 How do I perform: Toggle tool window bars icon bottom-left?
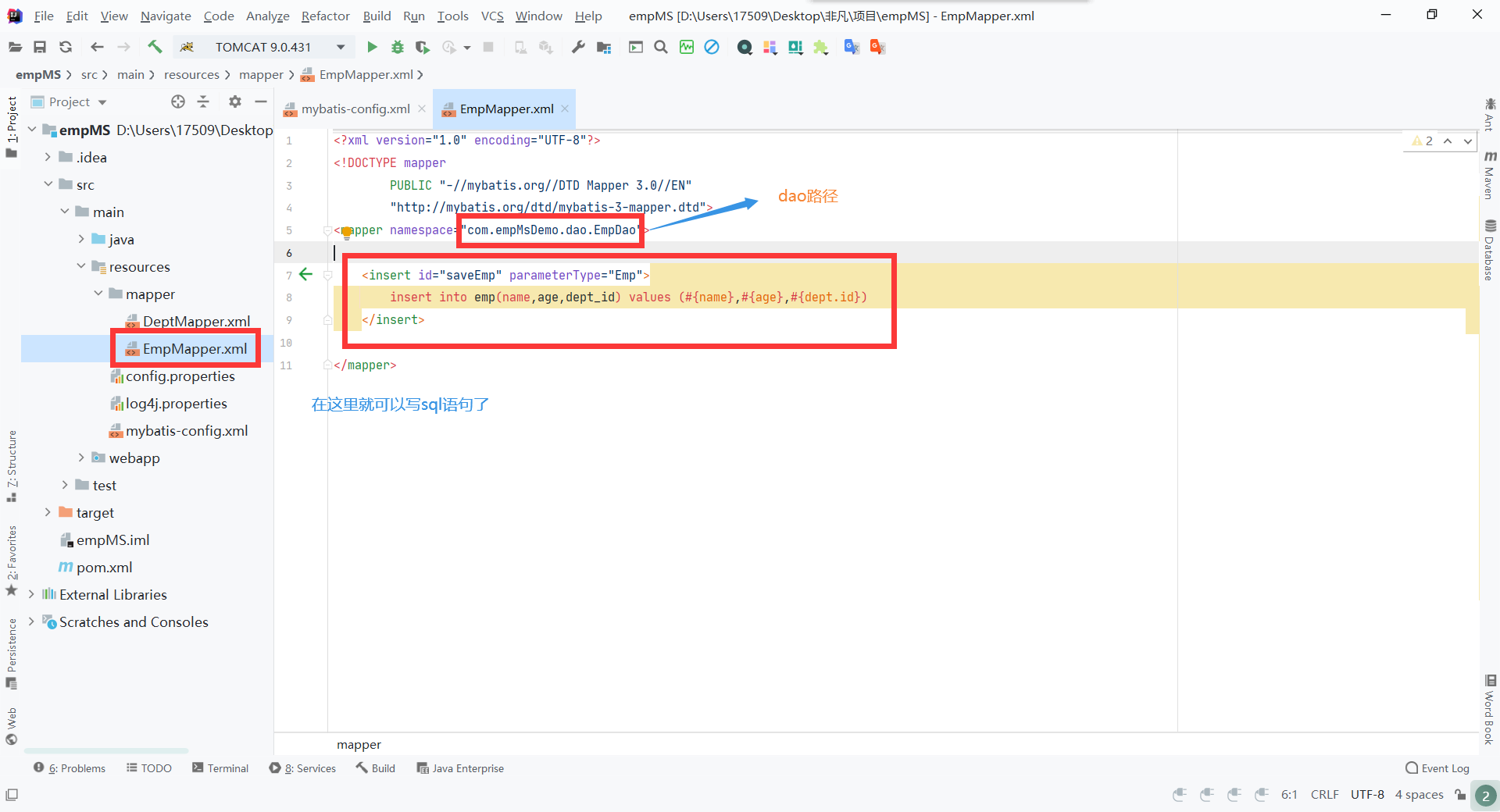tap(12, 795)
